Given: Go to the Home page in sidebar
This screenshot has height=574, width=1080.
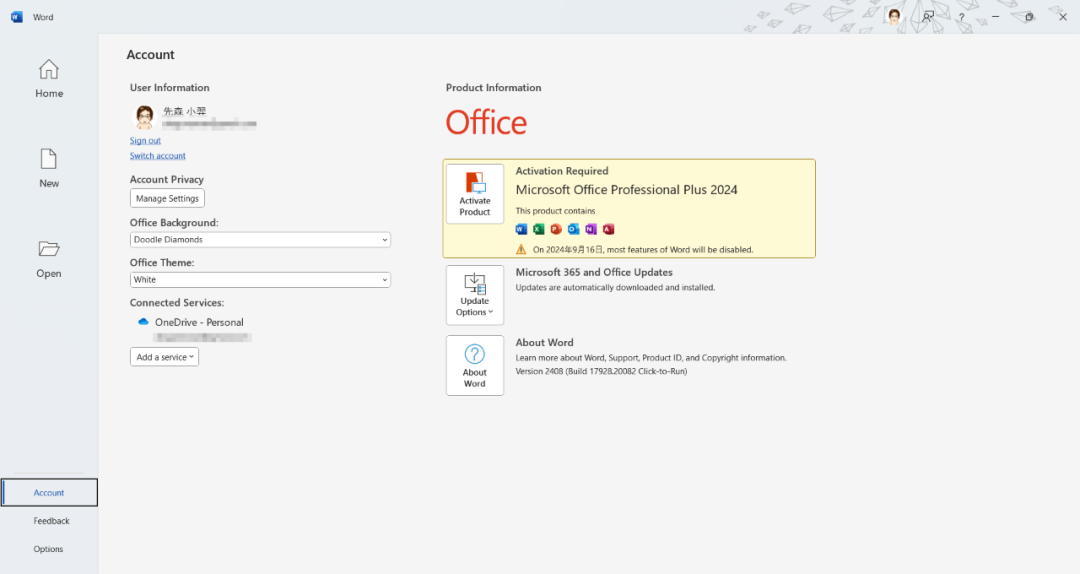Looking at the screenshot, I should [49, 80].
